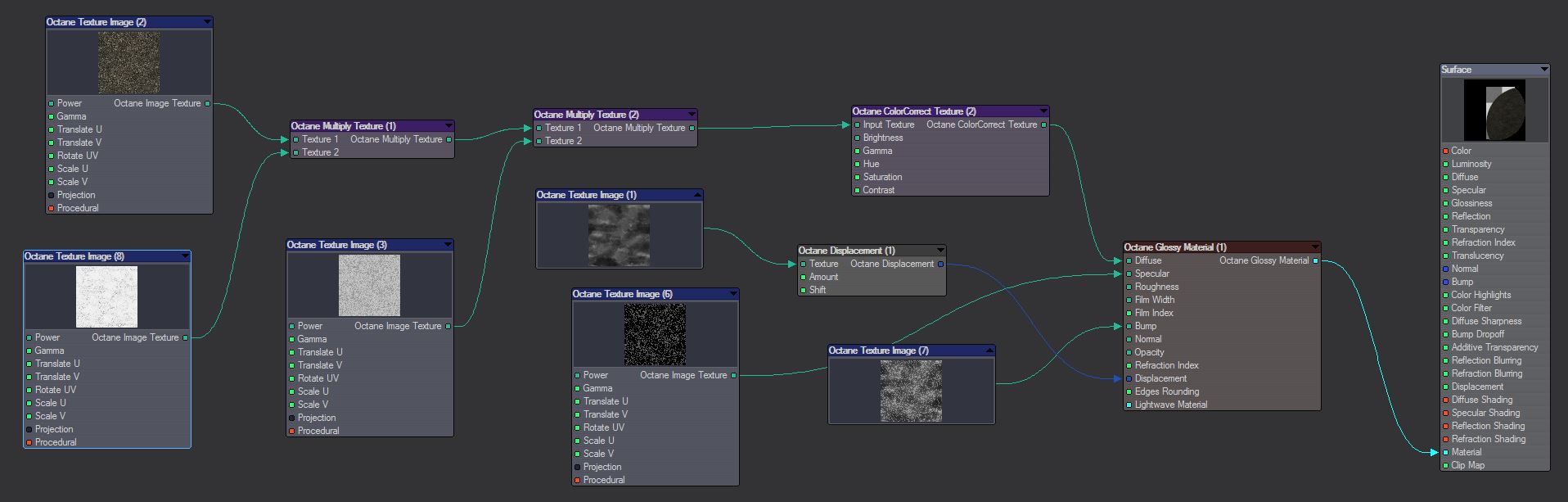Screen dimensions: 1568x502
Task: Click the Refraction Index label on Surface node
Action: (1484, 242)
